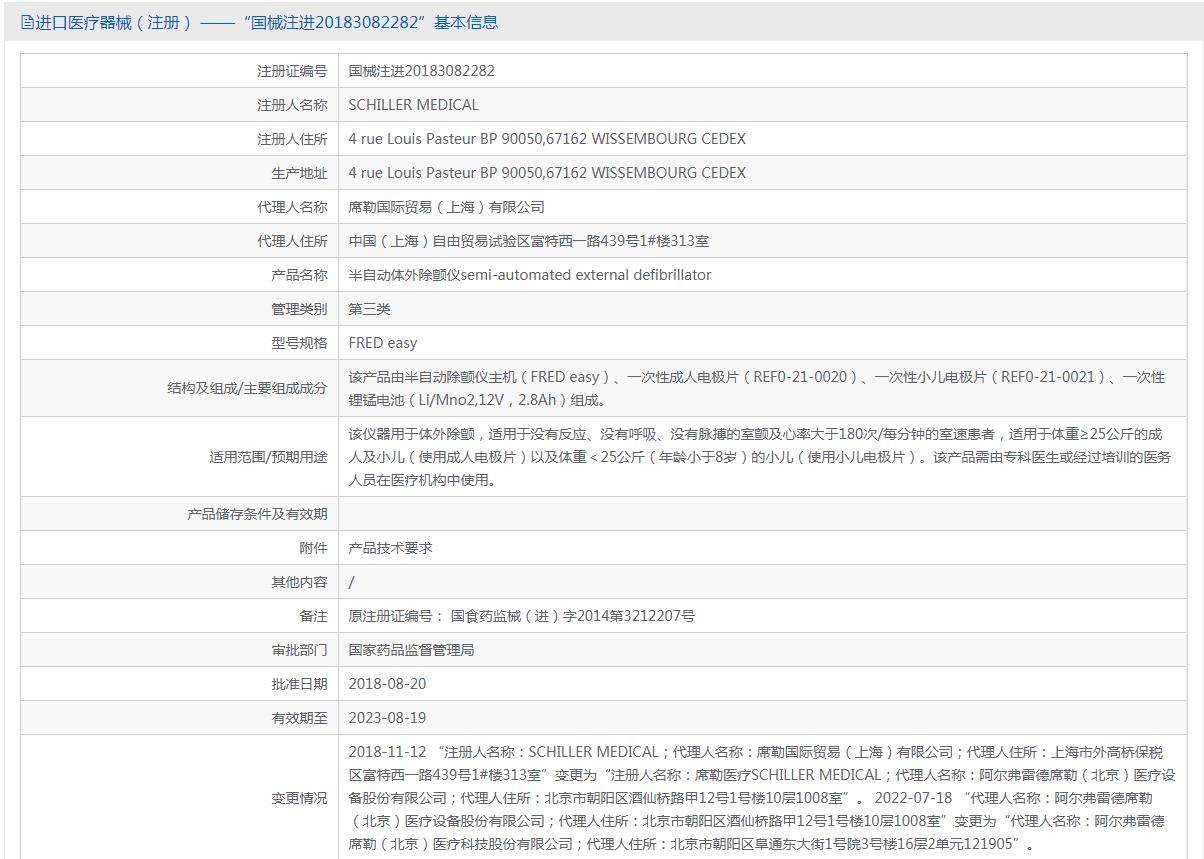The image size is (1204, 859).
Task: Click attachment value 产品技术要求
Action: pyautogui.click(x=390, y=548)
